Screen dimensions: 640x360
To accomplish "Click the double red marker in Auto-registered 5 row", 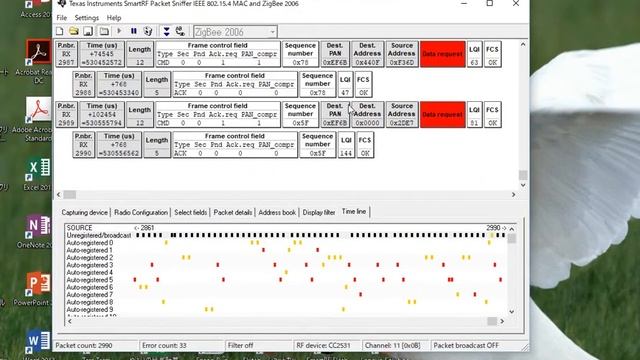I will click(x=451, y=280).
